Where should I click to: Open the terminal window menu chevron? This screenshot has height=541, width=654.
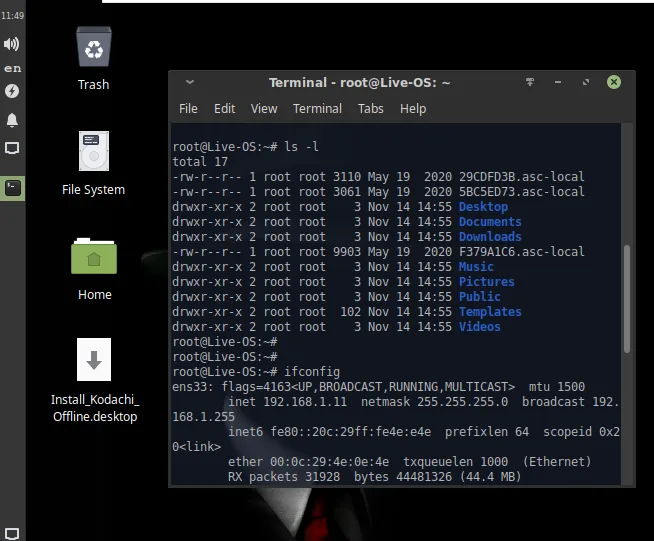tap(190, 83)
